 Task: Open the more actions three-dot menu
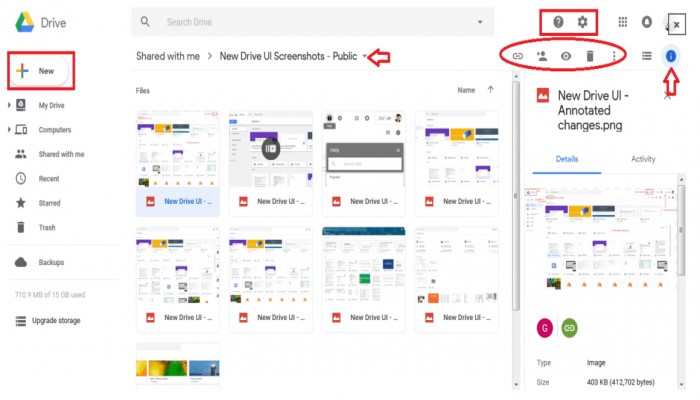tap(612, 57)
